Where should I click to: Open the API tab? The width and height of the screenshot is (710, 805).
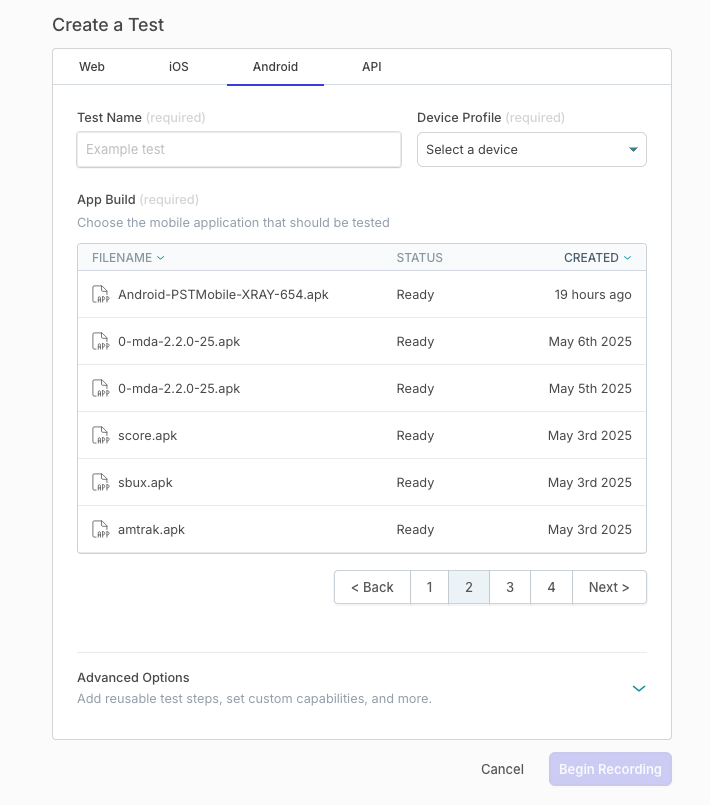[371, 67]
